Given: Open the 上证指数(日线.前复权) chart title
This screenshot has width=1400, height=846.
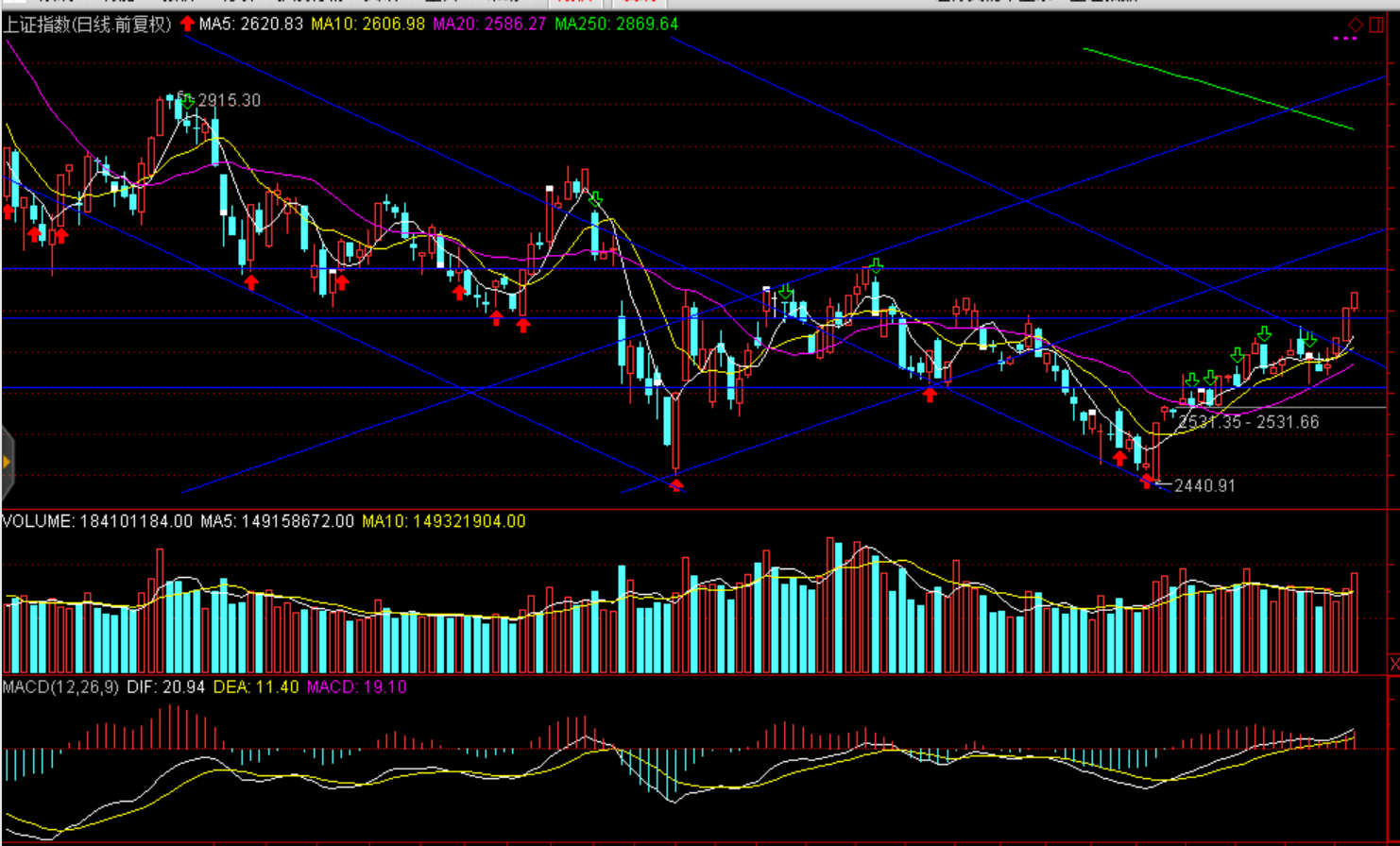Looking at the screenshot, I should 87,24.
